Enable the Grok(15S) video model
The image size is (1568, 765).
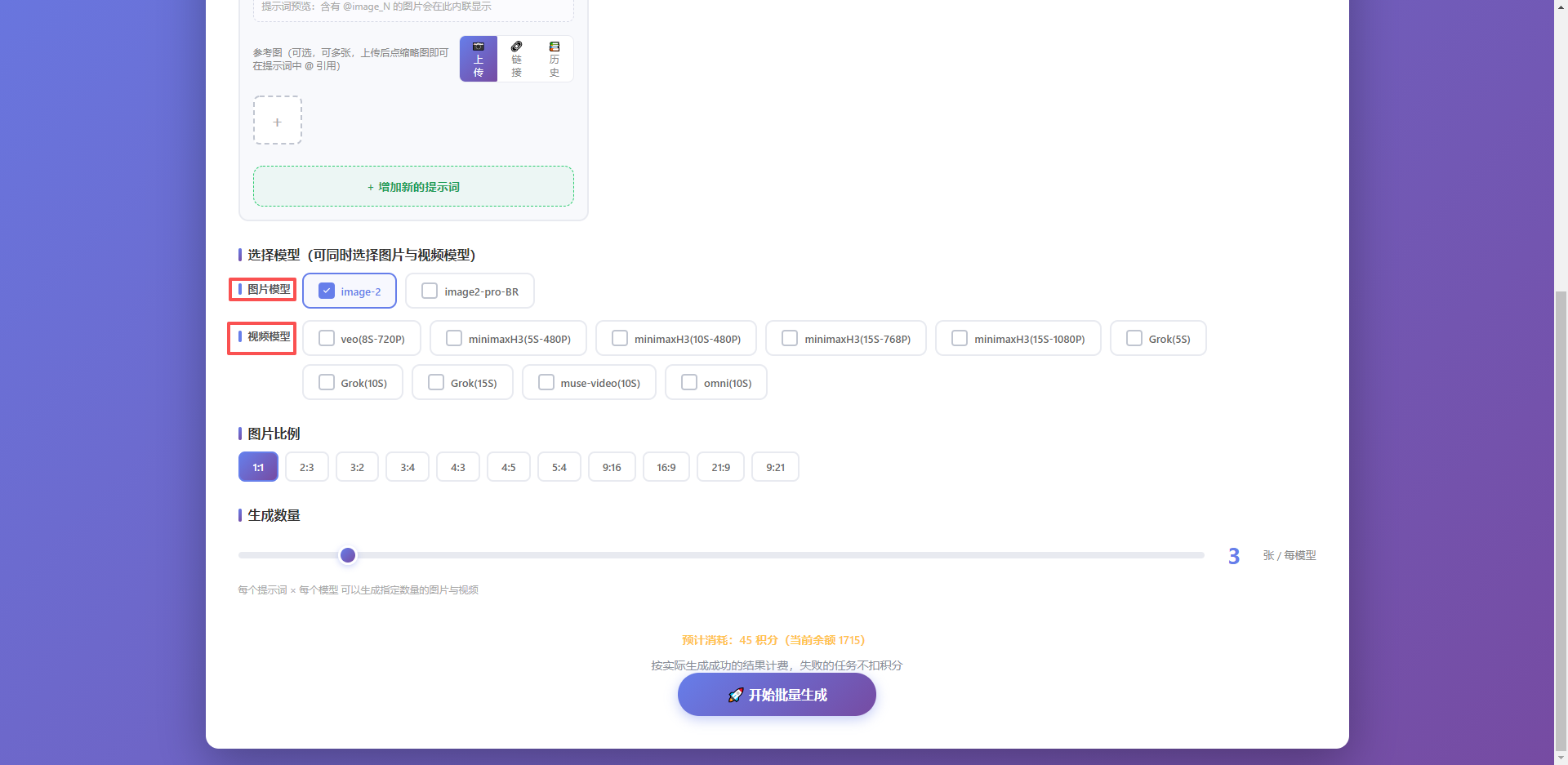click(x=436, y=382)
